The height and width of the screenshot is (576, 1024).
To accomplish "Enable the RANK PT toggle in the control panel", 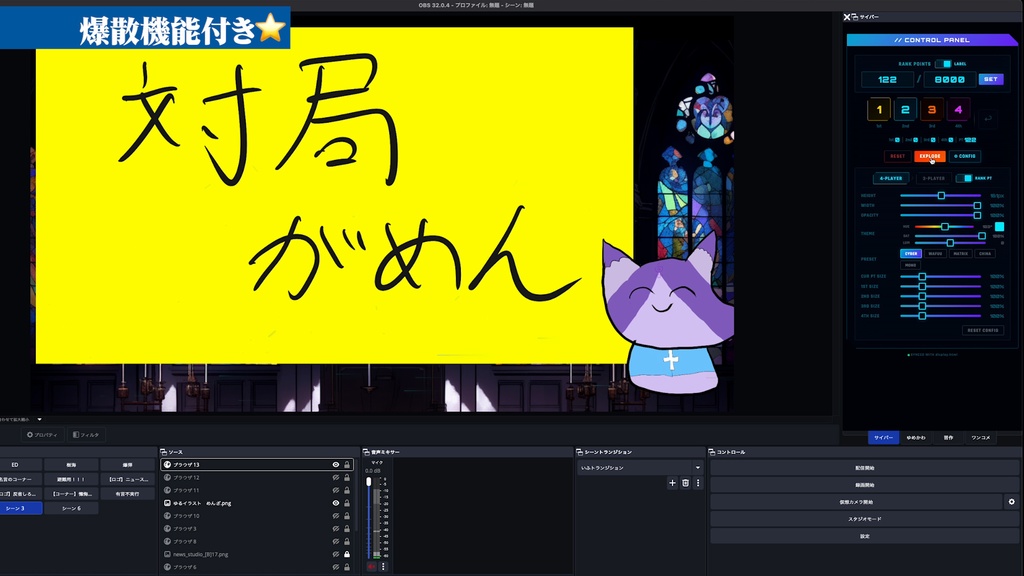I will [963, 178].
